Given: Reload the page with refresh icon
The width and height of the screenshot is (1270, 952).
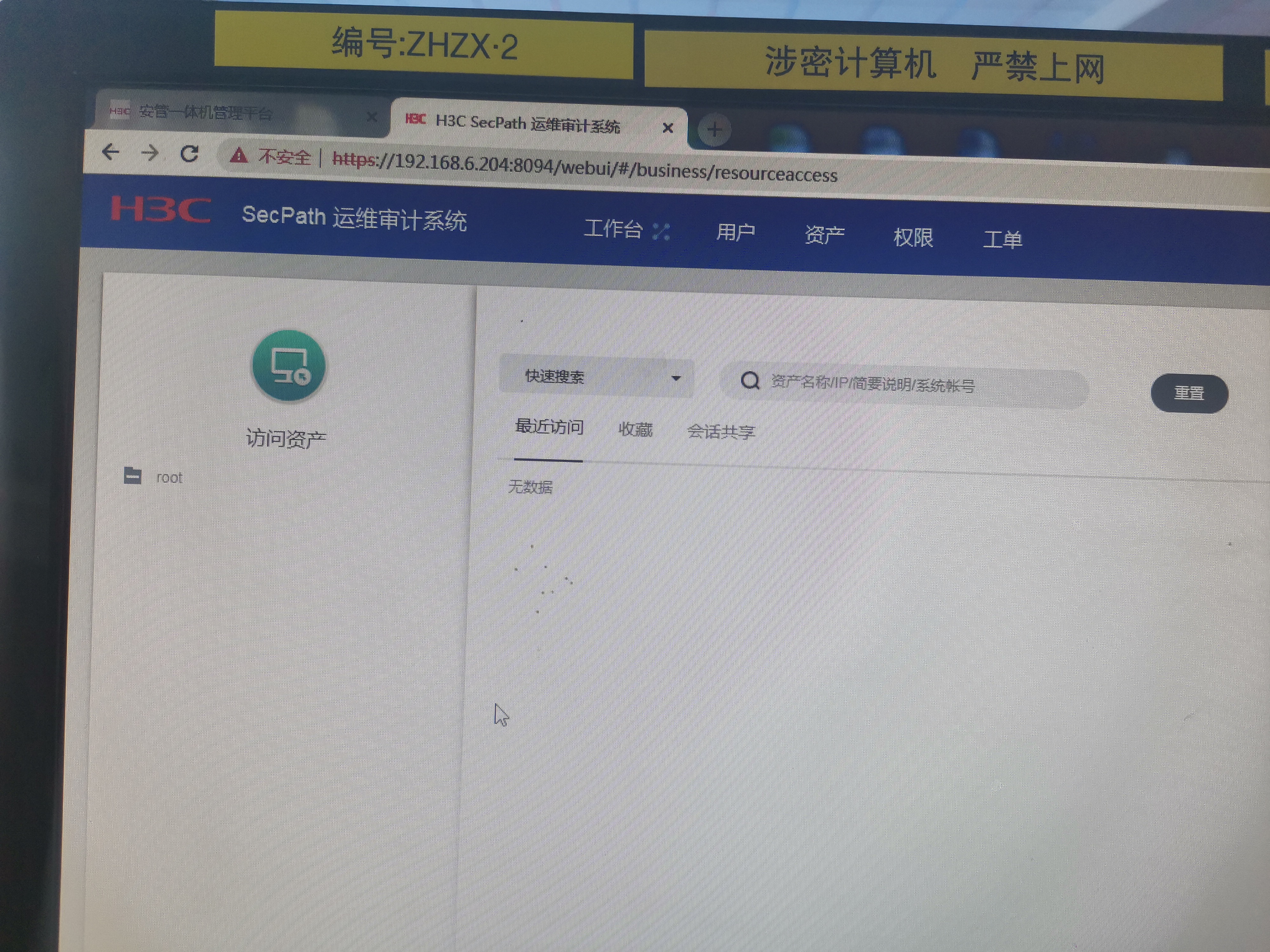Looking at the screenshot, I should [x=189, y=154].
